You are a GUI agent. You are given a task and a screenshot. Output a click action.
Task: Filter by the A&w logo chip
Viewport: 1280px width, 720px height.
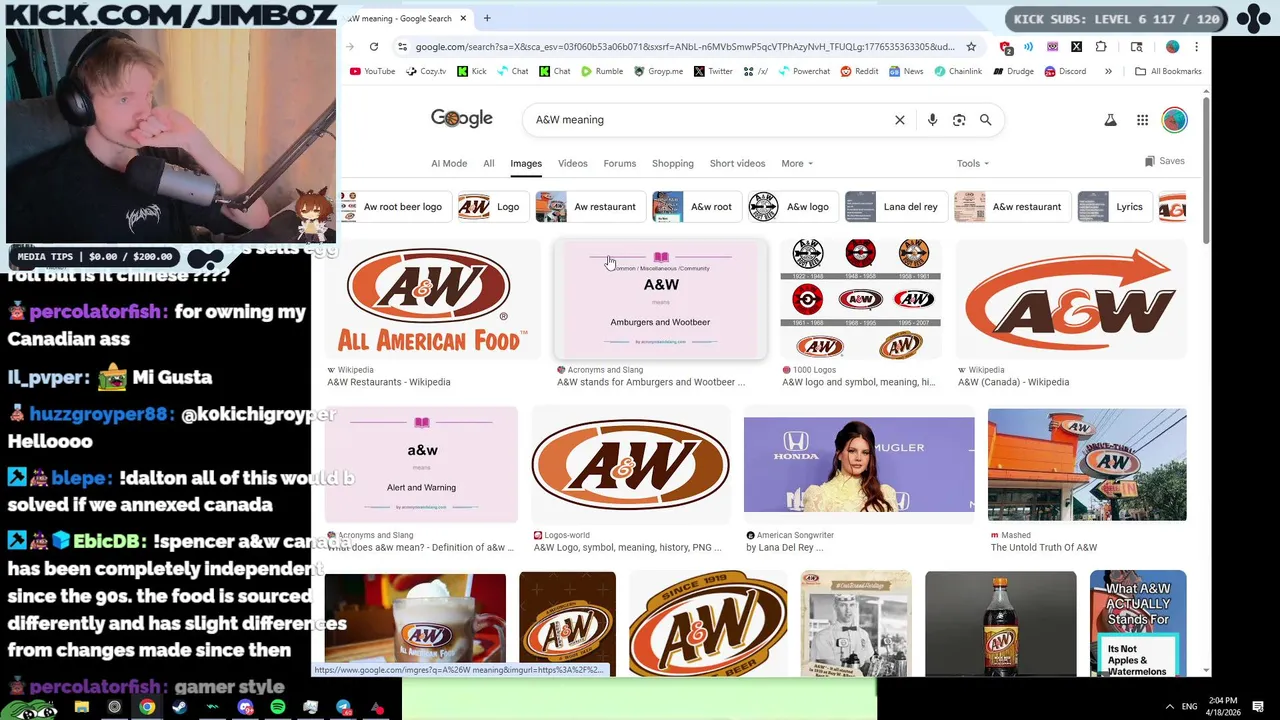click(x=793, y=207)
